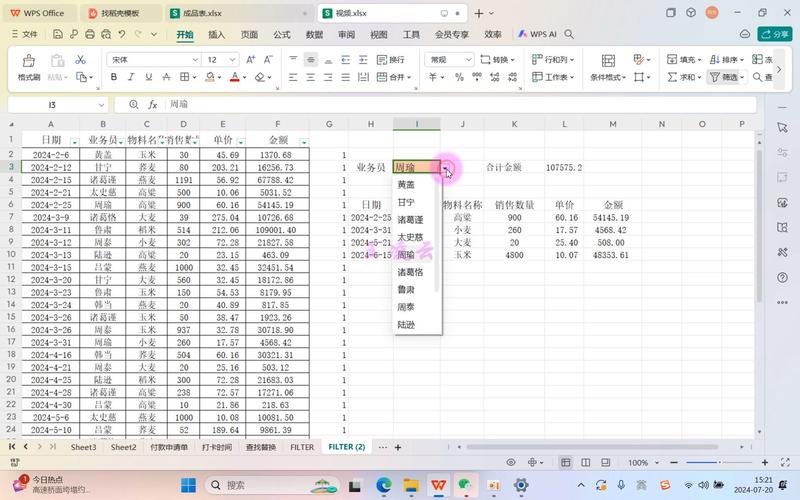Image resolution: width=800 pixels, height=500 pixels.
Task: Open the font size 12 dropdown
Action: click(232, 60)
